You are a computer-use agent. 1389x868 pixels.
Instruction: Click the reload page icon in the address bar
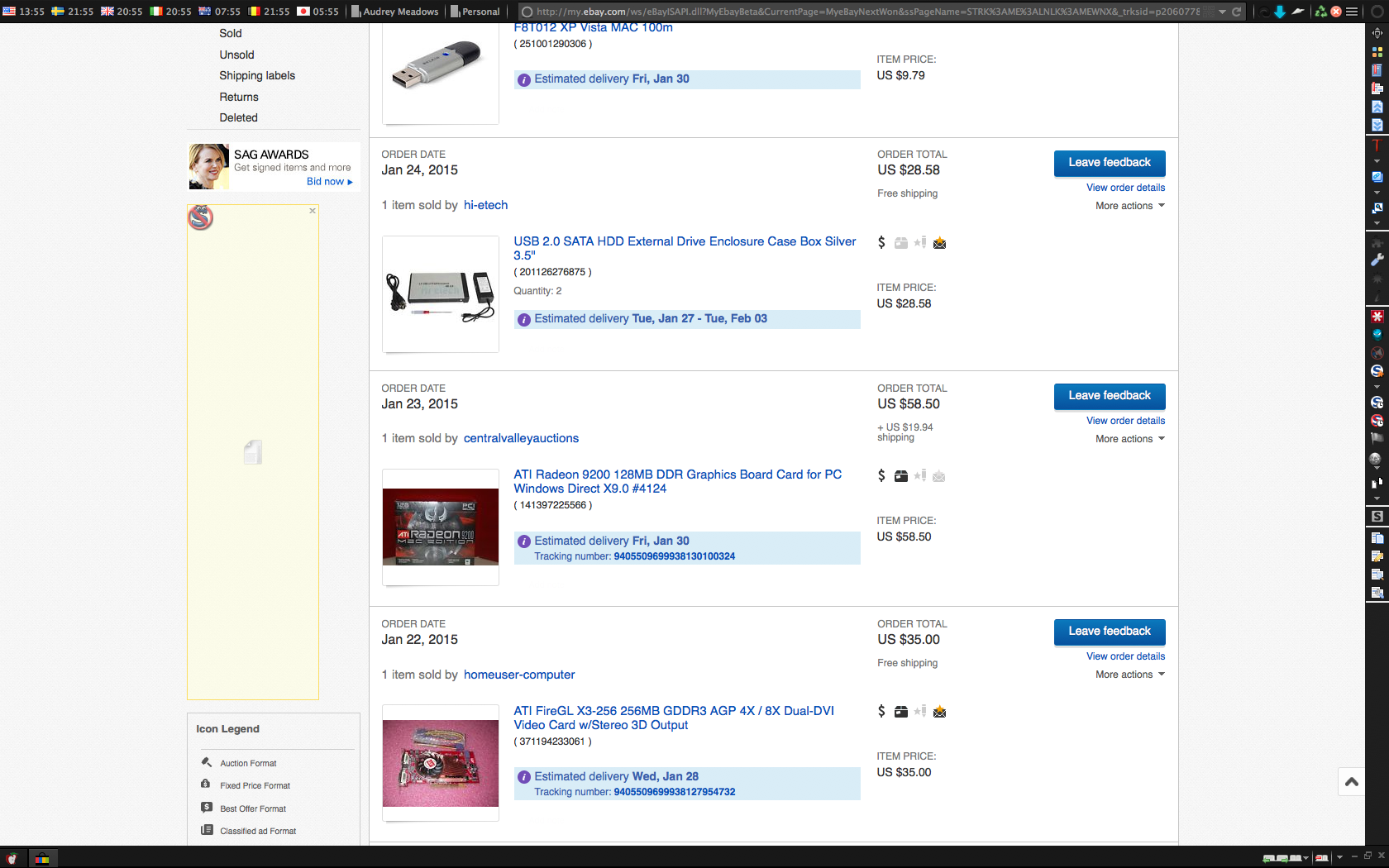click(1236, 12)
